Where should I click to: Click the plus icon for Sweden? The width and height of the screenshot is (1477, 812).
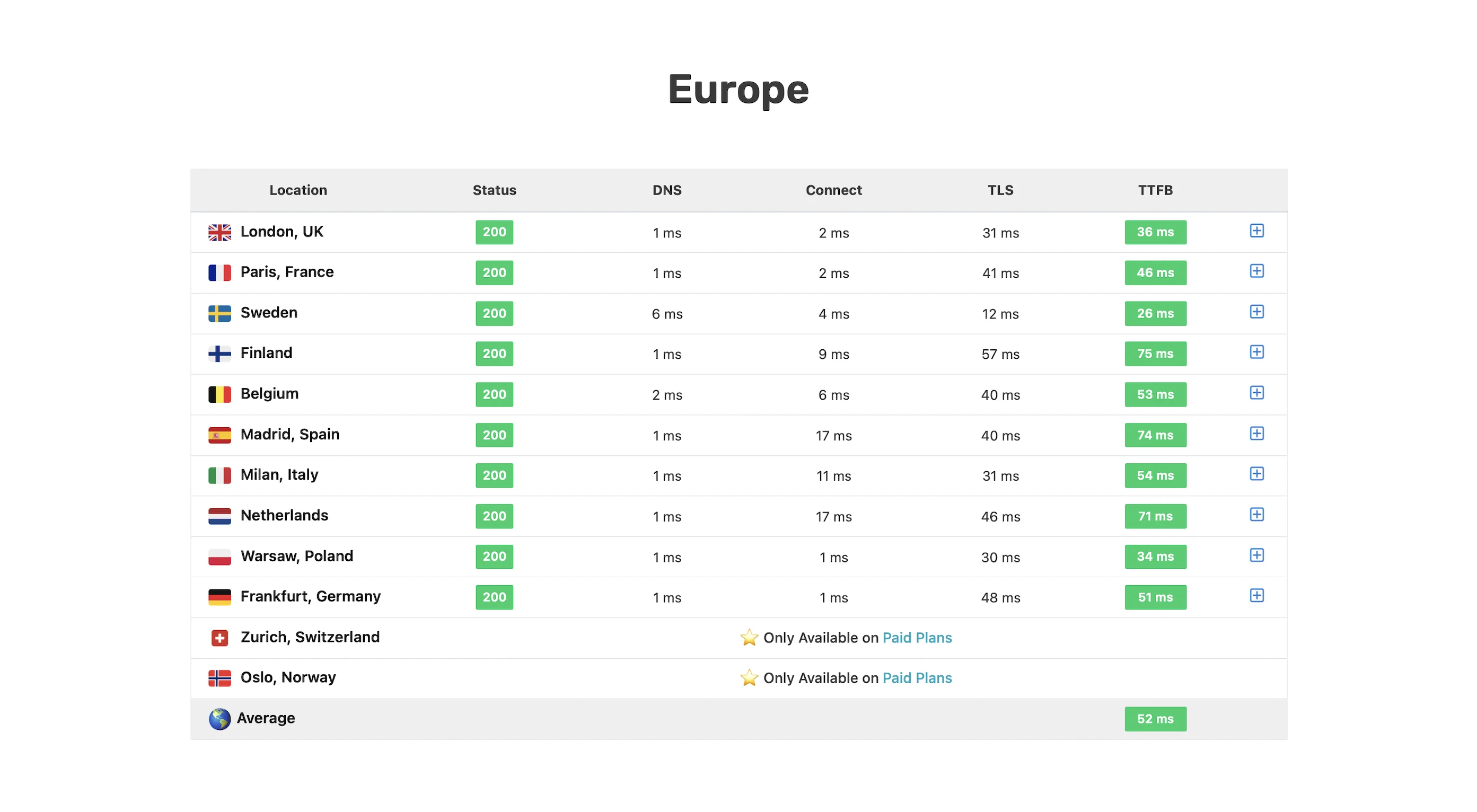point(1256,312)
